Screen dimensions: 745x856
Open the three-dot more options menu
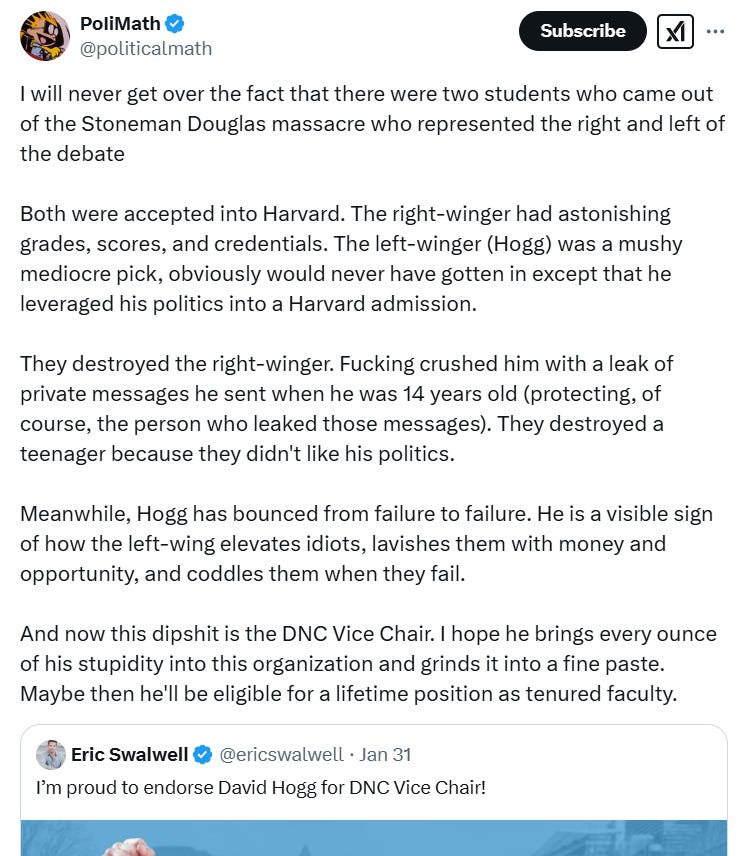point(715,32)
